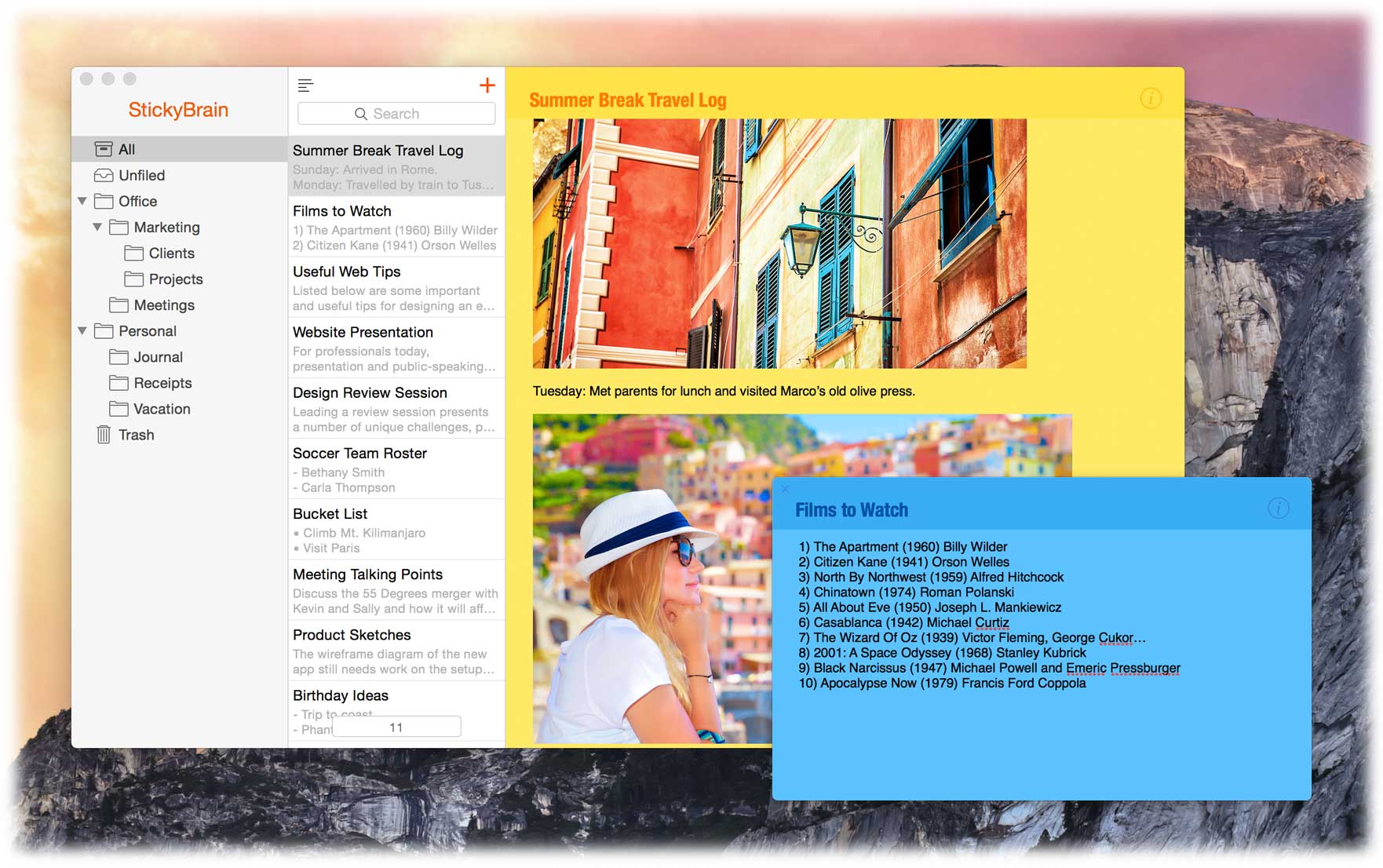Select the Trash label in the sidebar

tap(137, 434)
